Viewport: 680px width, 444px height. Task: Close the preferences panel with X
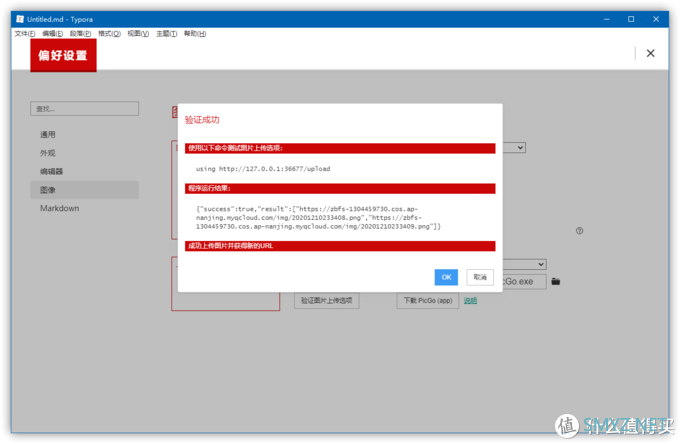point(650,53)
